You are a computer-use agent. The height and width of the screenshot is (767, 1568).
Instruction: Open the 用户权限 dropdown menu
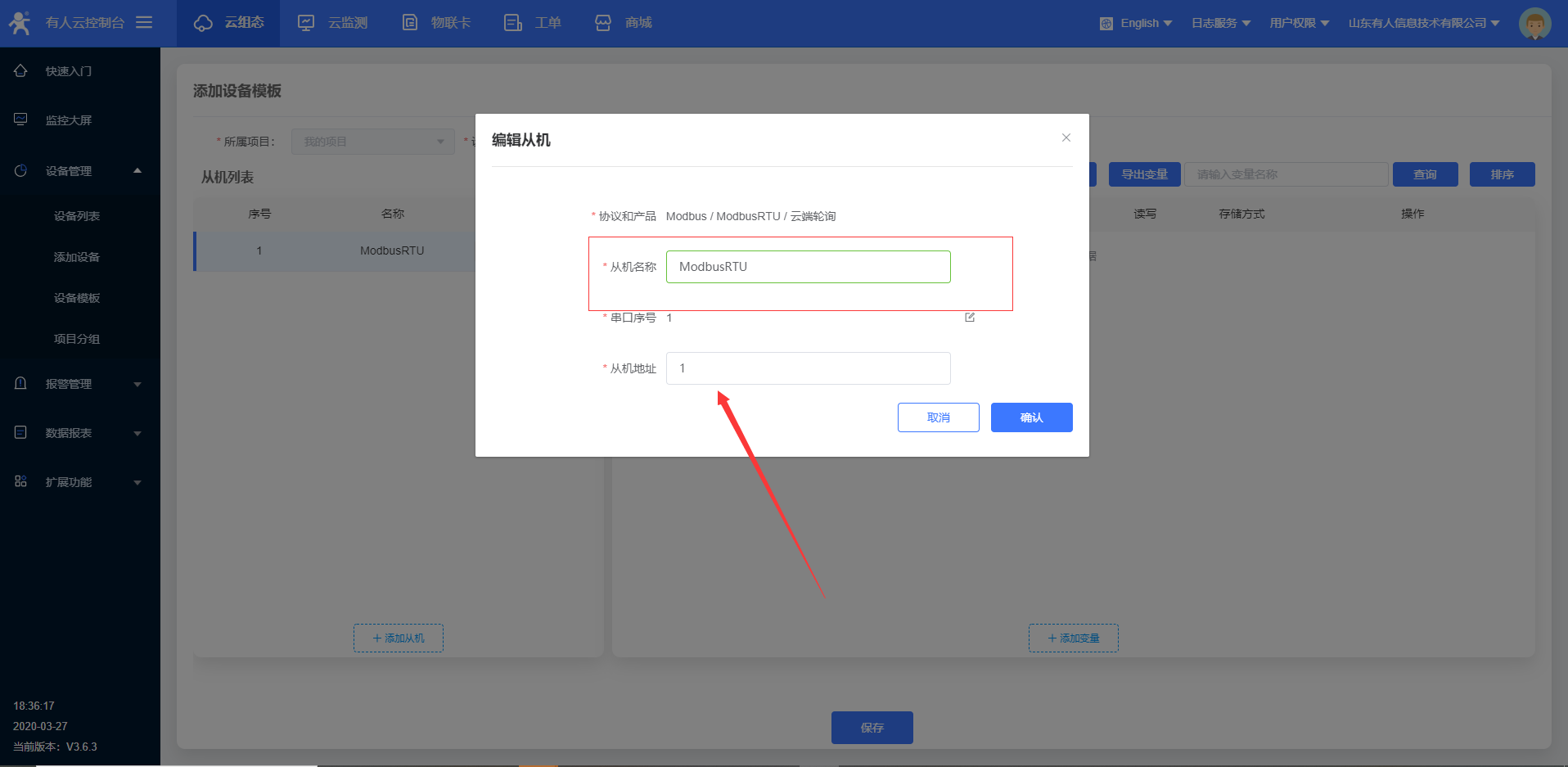click(x=1299, y=23)
